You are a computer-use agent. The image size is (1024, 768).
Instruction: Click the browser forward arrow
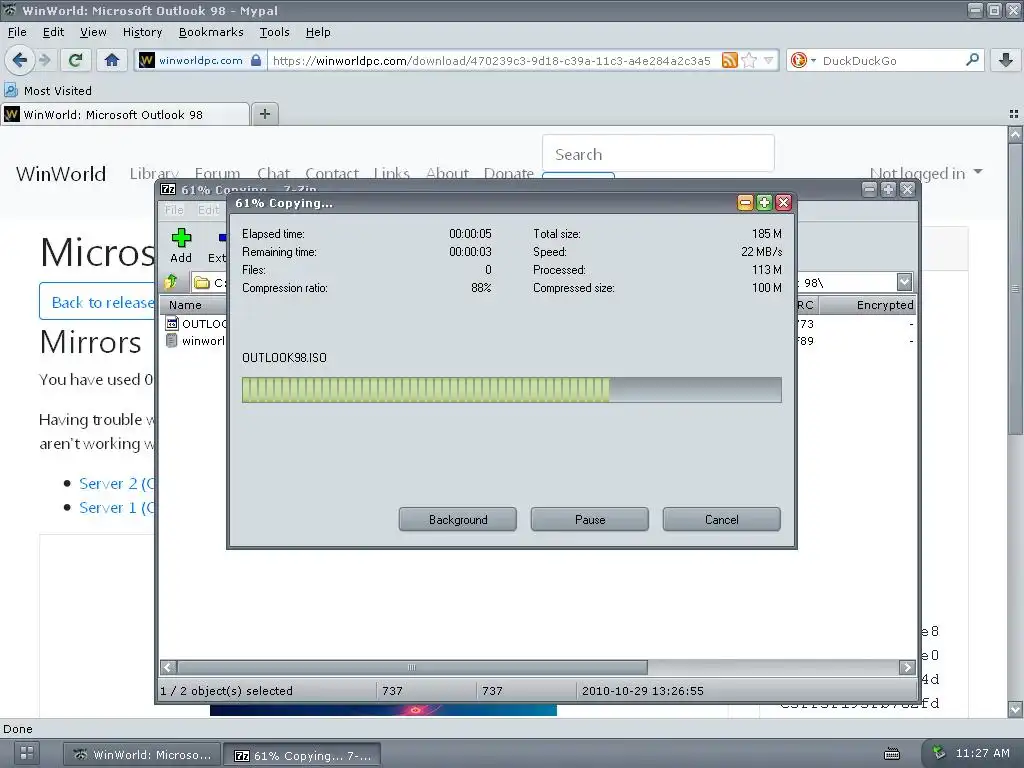45,60
